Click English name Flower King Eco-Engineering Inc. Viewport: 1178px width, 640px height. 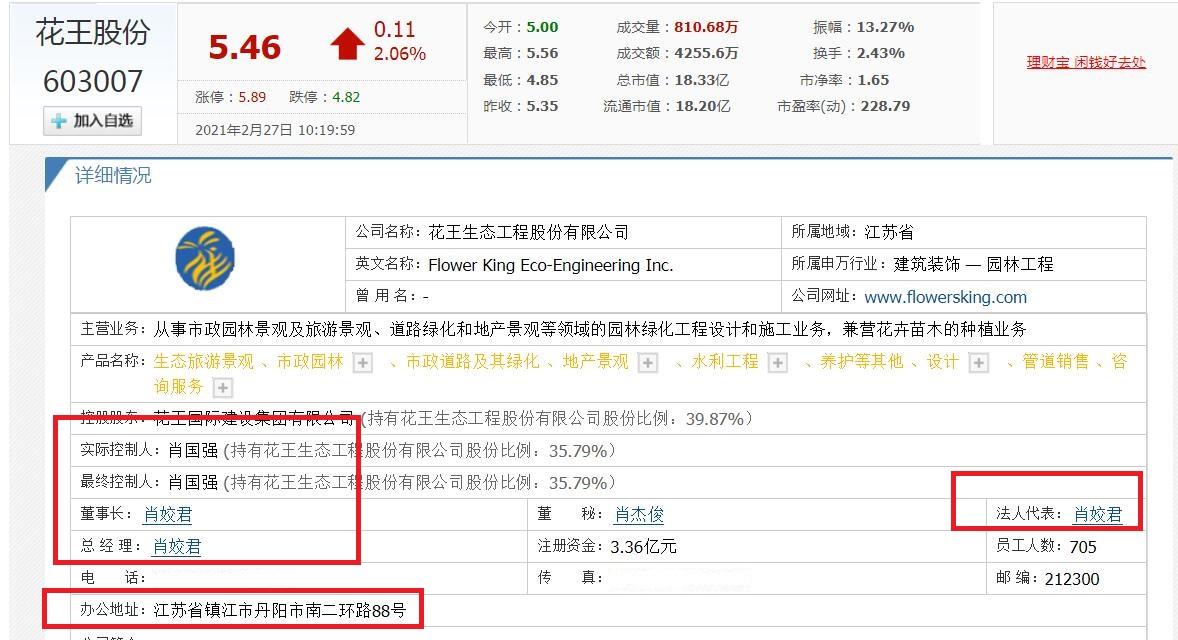click(551, 265)
